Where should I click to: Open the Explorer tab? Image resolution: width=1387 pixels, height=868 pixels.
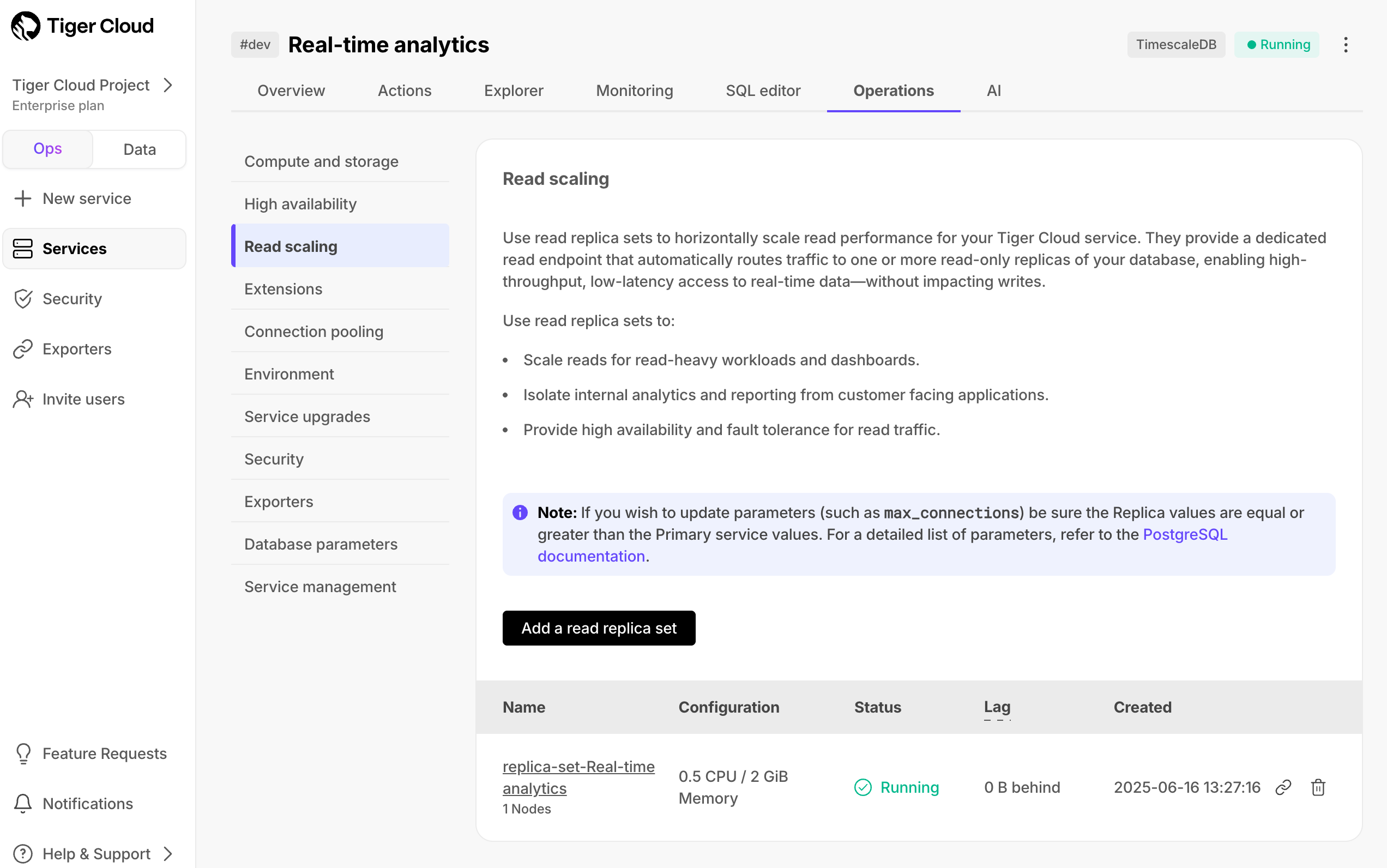pyautogui.click(x=513, y=91)
